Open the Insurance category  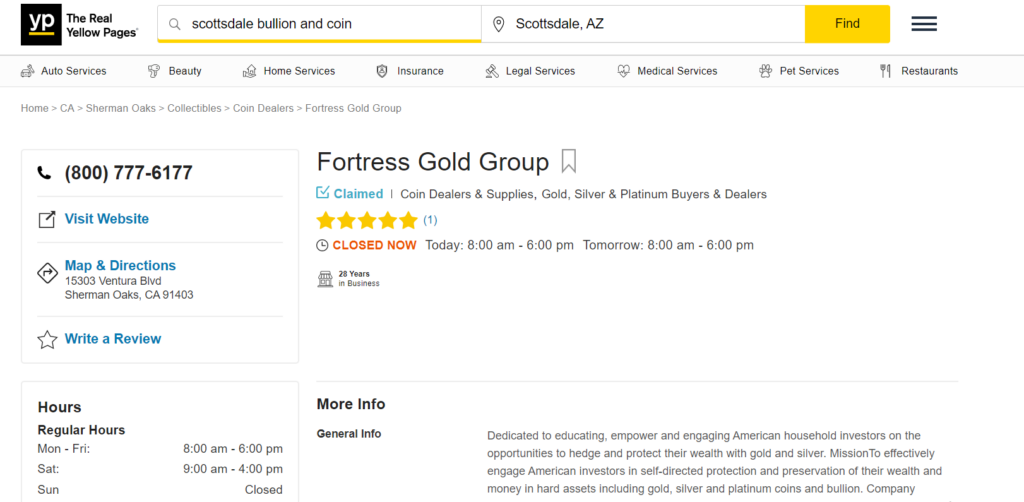pos(421,71)
